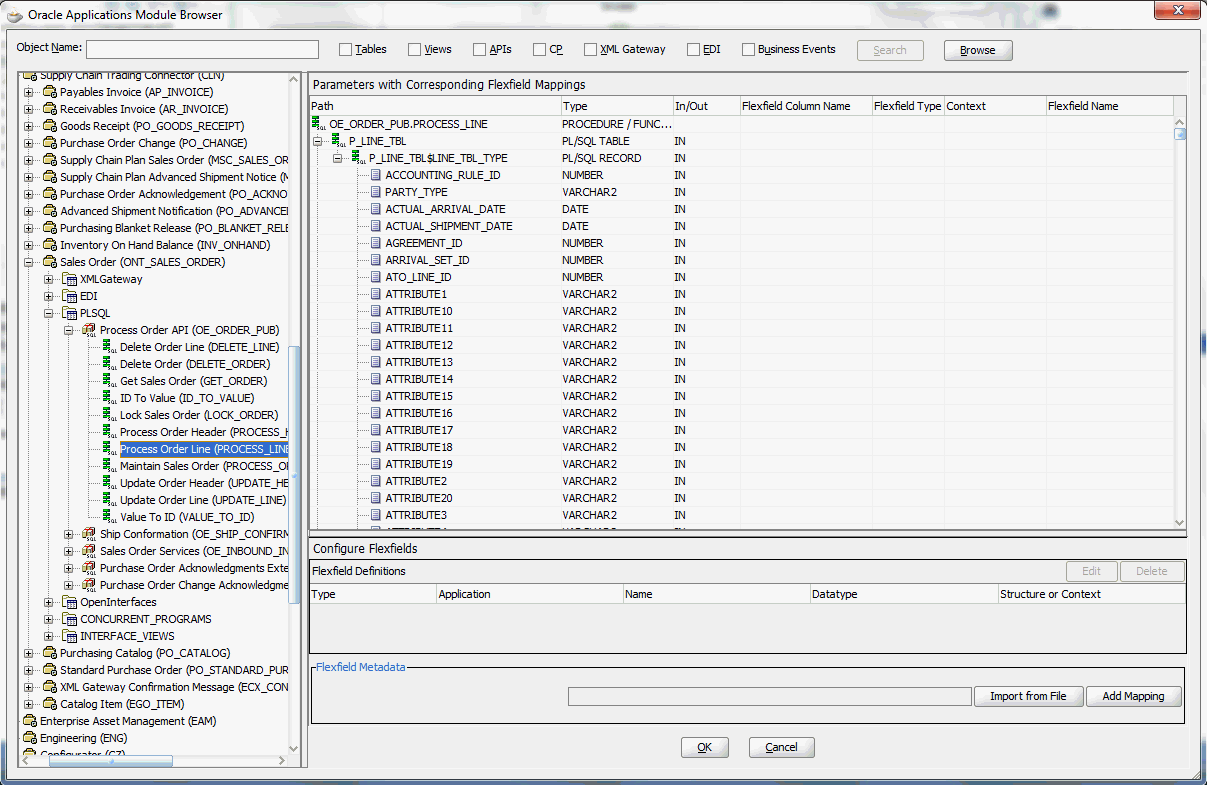Image resolution: width=1207 pixels, height=785 pixels.
Task: Click the Get Sales Order procedure icon
Action: click(x=110, y=381)
